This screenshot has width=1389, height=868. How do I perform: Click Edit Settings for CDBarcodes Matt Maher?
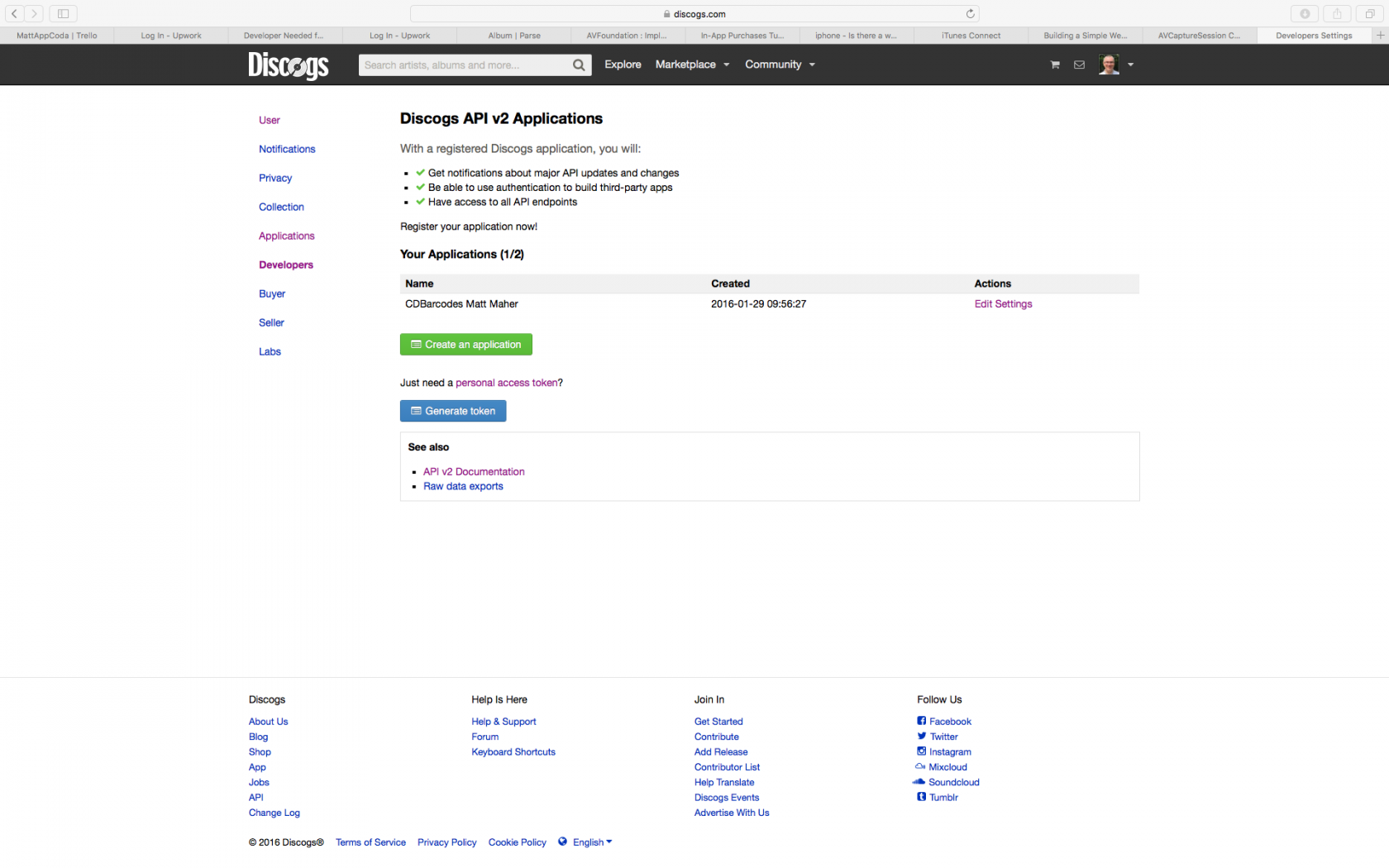tap(1003, 304)
